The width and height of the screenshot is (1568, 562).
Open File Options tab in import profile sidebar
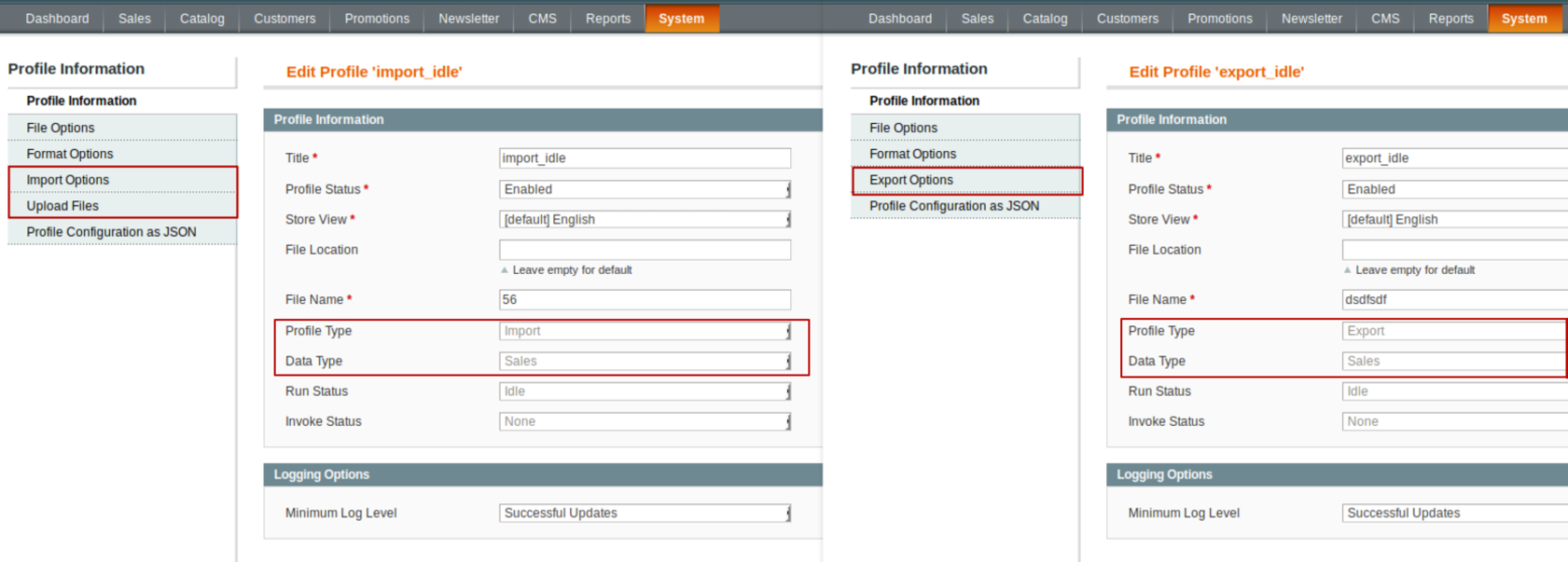click(x=122, y=128)
